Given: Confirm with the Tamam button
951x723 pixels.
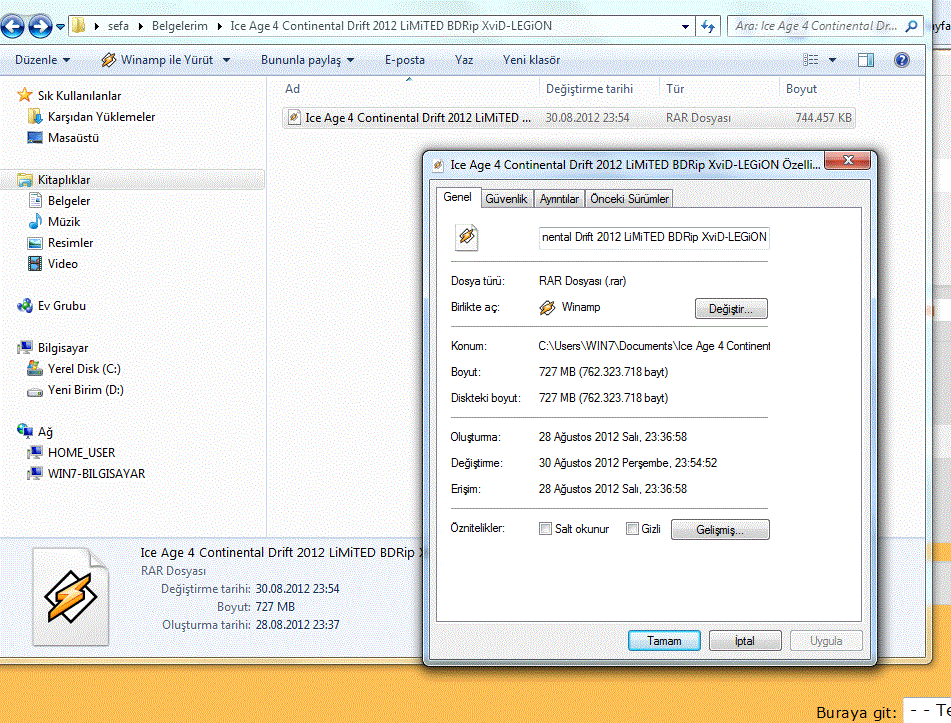Looking at the screenshot, I should [x=664, y=641].
